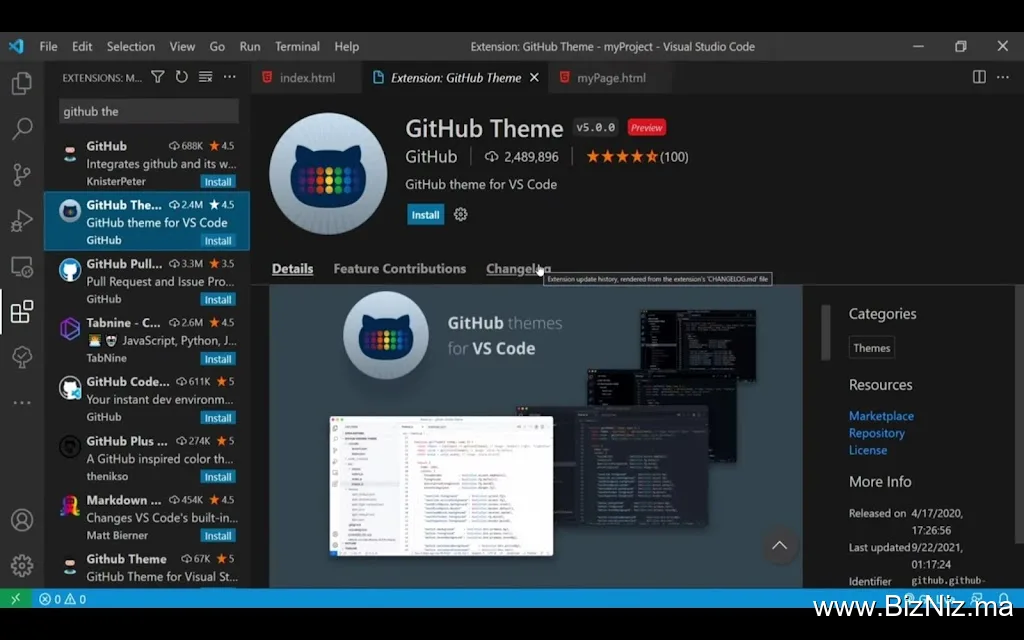Select the Extension: GitHub Theme editor tab
Viewport: 1024px width, 640px height.
point(455,78)
